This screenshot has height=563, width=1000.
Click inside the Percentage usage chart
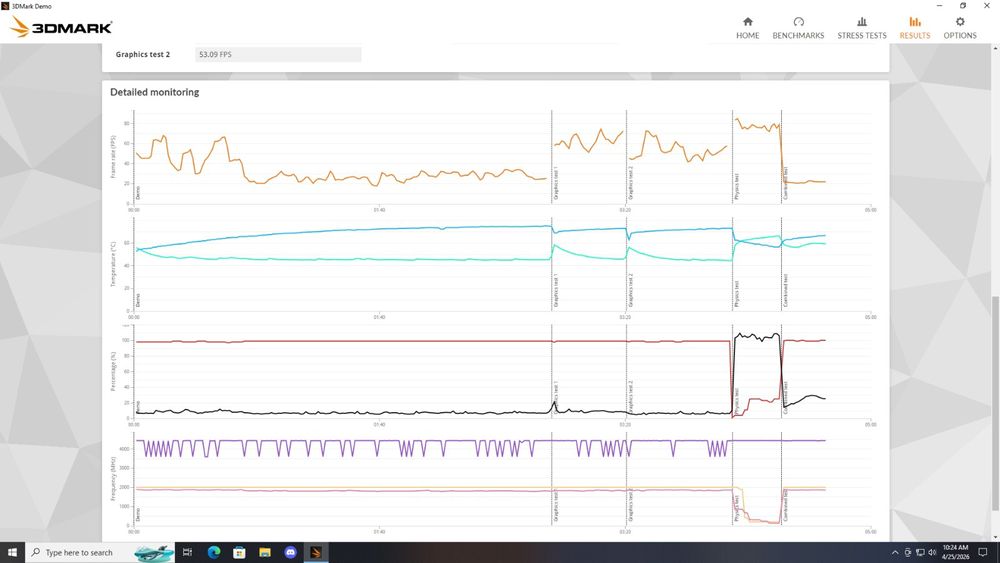point(502,372)
